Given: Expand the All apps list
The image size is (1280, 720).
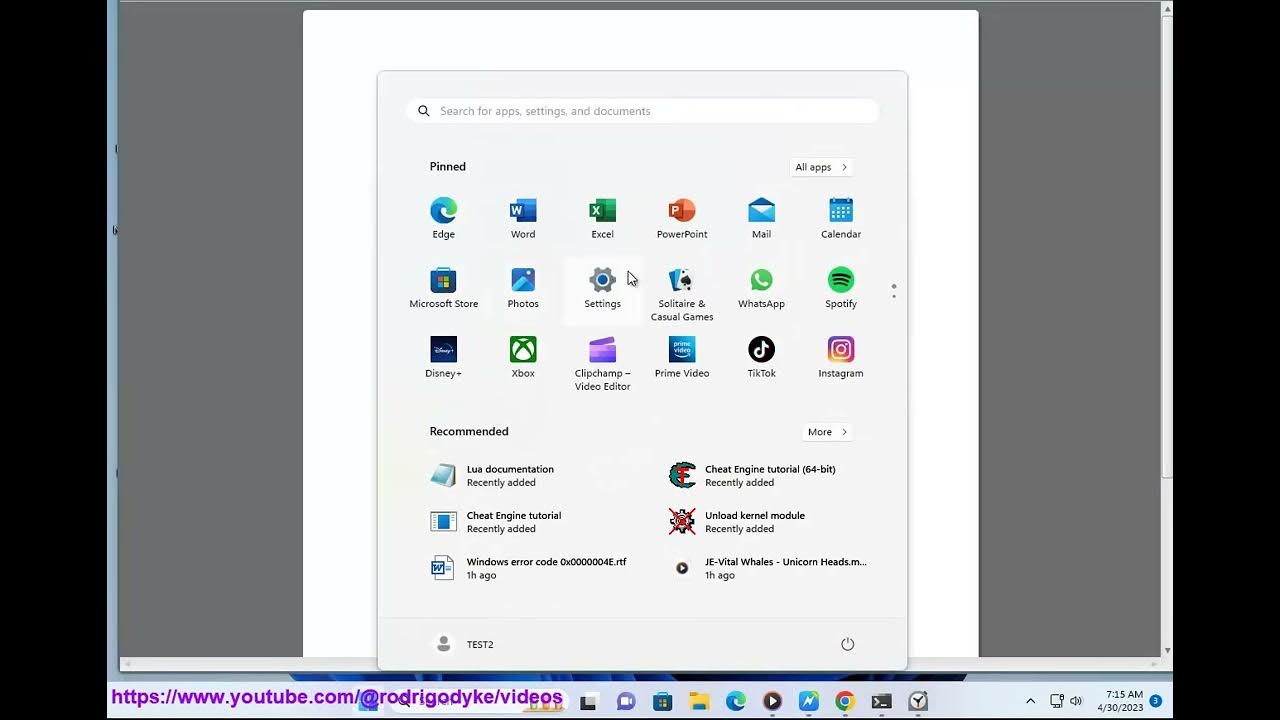Looking at the screenshot, I should point(821,167).
